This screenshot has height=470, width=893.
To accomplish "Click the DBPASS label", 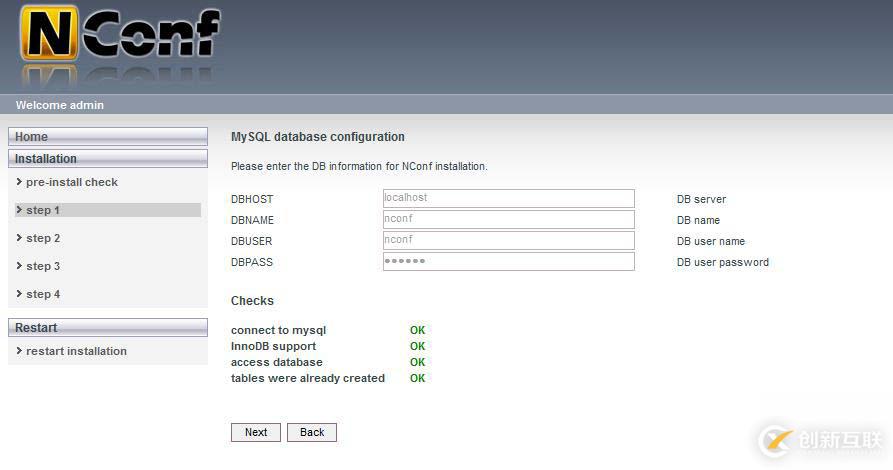I will pyautogui.click(x=252, y=263).
